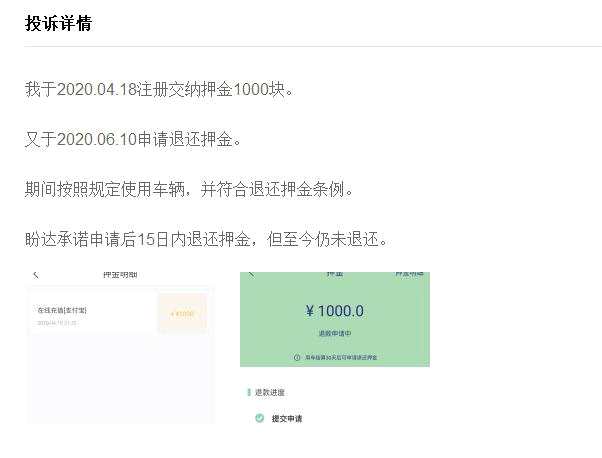Click the 退款申请中 status text
This screenshot has height=458, width=602.
tap(335, 333)
